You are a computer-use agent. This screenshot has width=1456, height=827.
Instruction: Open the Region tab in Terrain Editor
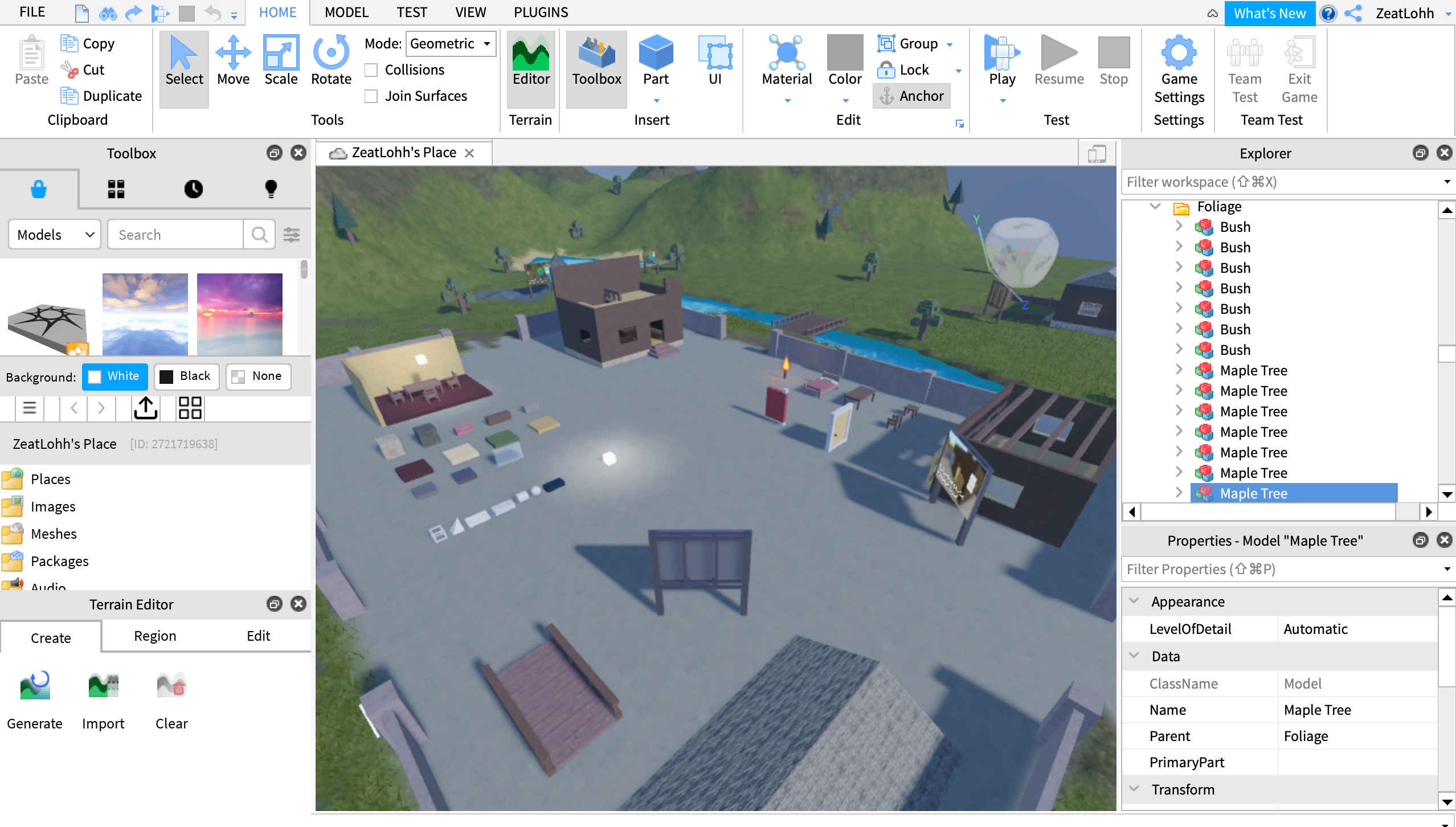[154, 635]
